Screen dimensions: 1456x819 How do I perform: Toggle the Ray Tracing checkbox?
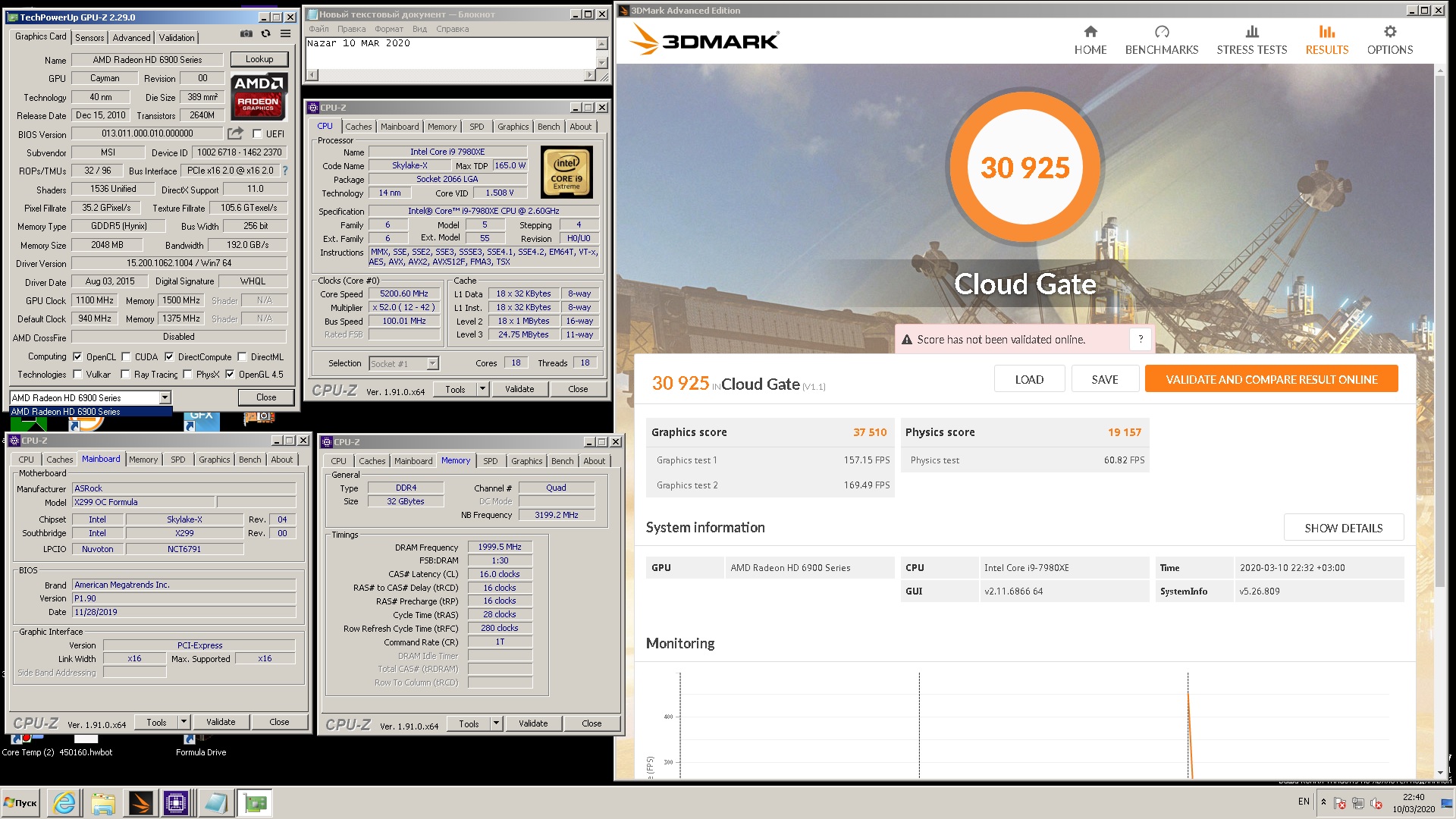click(126, 375)
